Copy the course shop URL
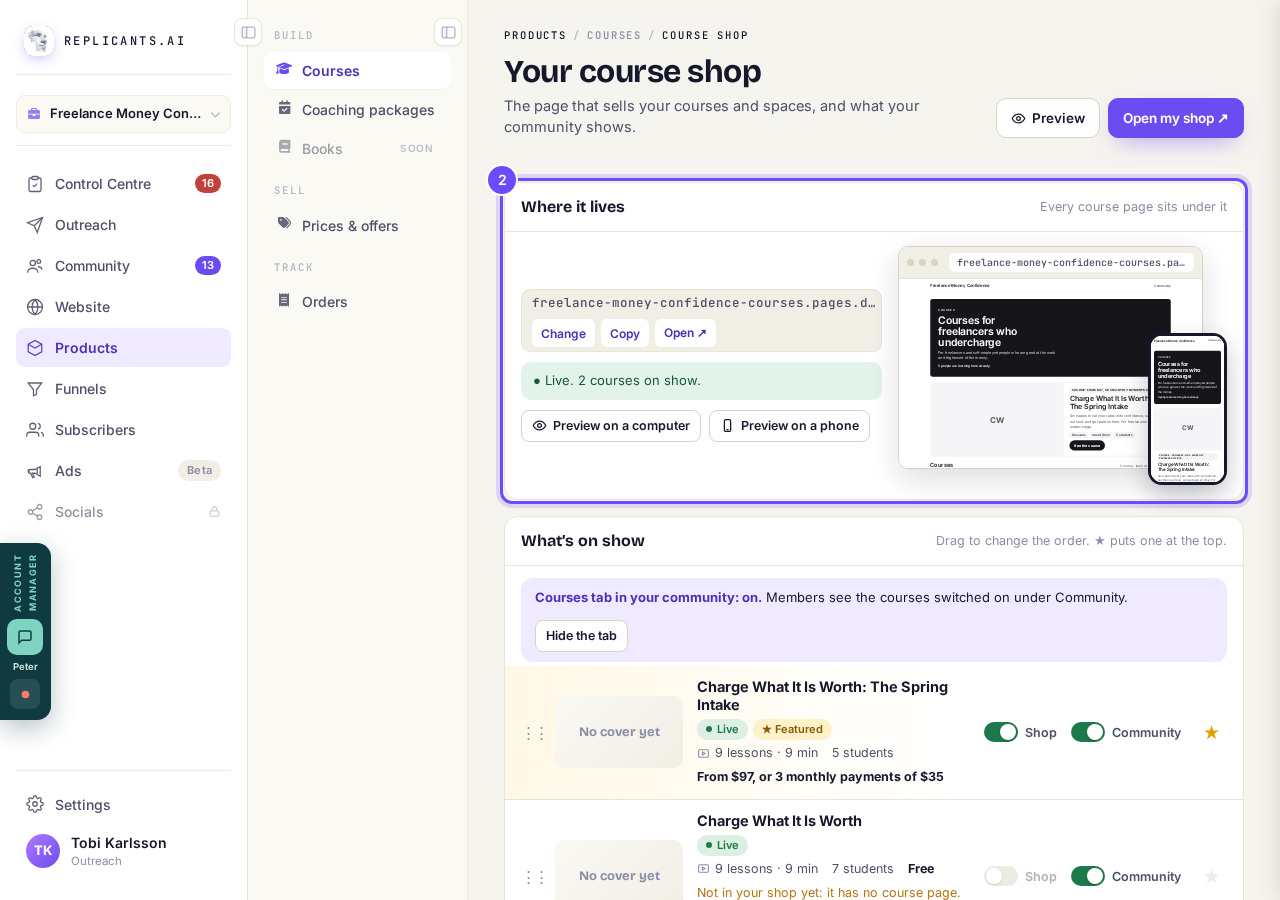This screenshot has height=900, width=1280. click(x=625, y=333)
